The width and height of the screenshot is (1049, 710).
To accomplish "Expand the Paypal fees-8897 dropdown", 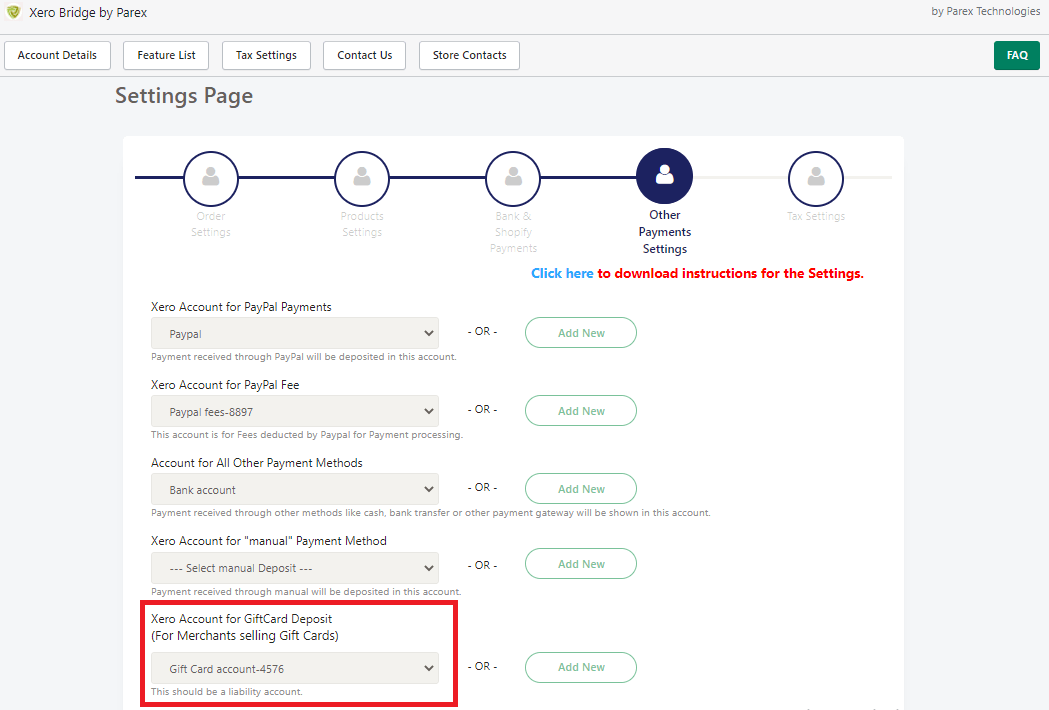I will coord(294,410).
